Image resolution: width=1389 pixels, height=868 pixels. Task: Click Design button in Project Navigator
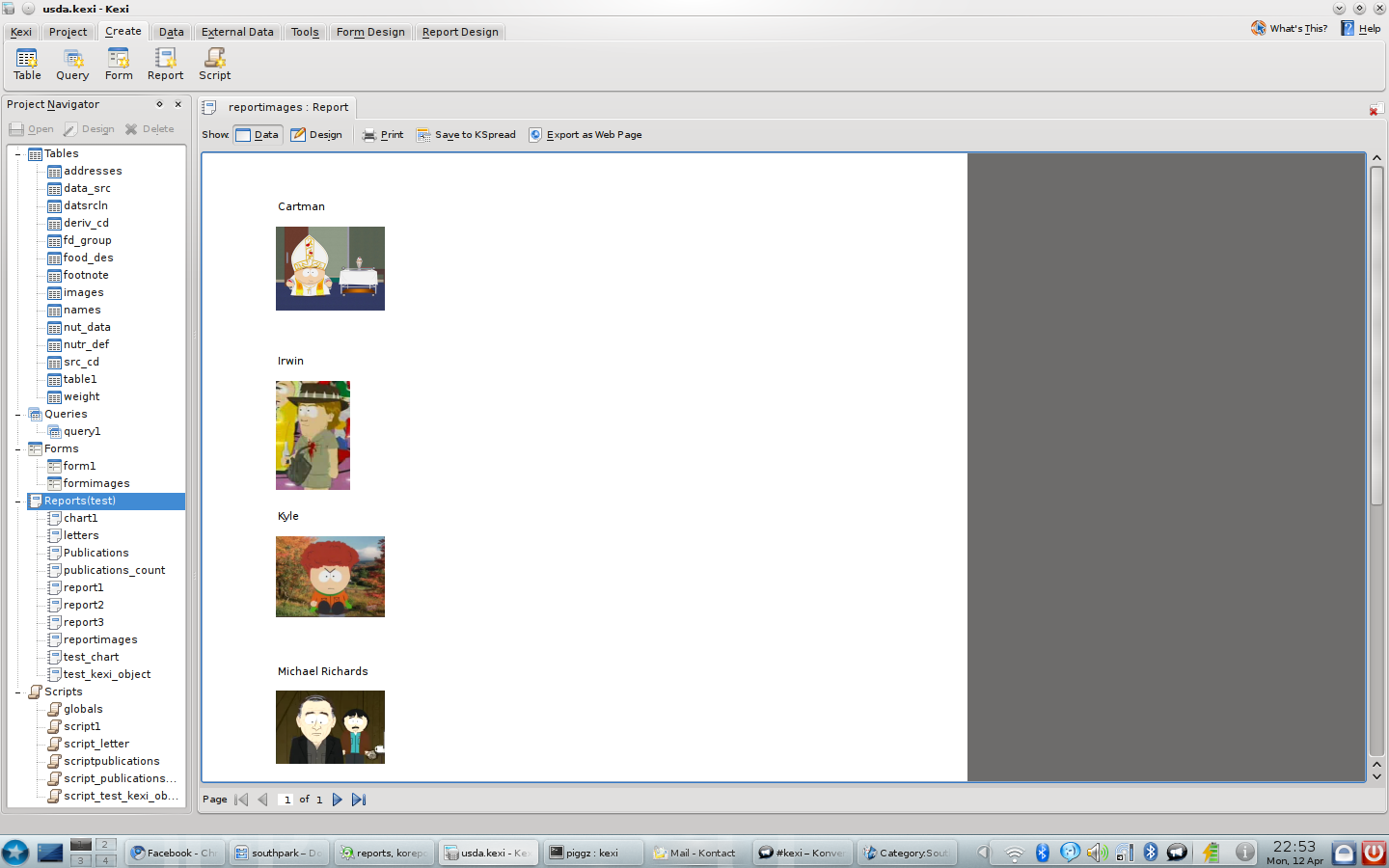(89, 129)
